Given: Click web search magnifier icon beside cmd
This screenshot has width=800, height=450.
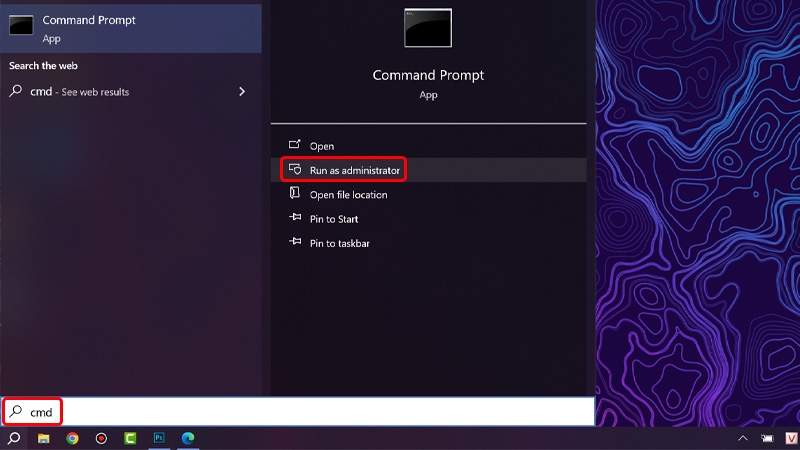Looking at the screenshot, I should (16, 91).
